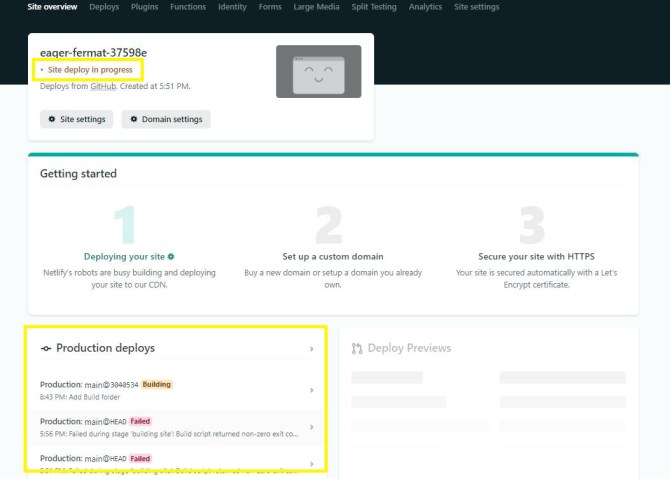The height and width of the screenshot is (479, 670).
Task: Go to the Functions tab
Action: point(188,7)
